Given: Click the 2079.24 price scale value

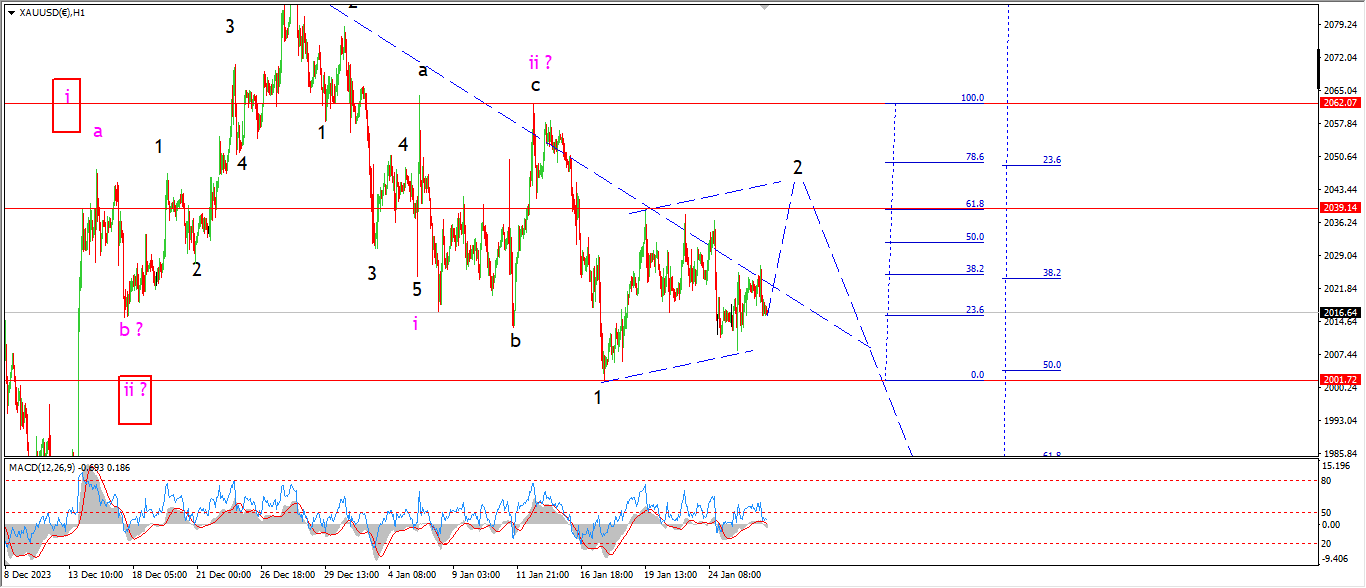Looking at the screenshot, I should (1339, 24).
